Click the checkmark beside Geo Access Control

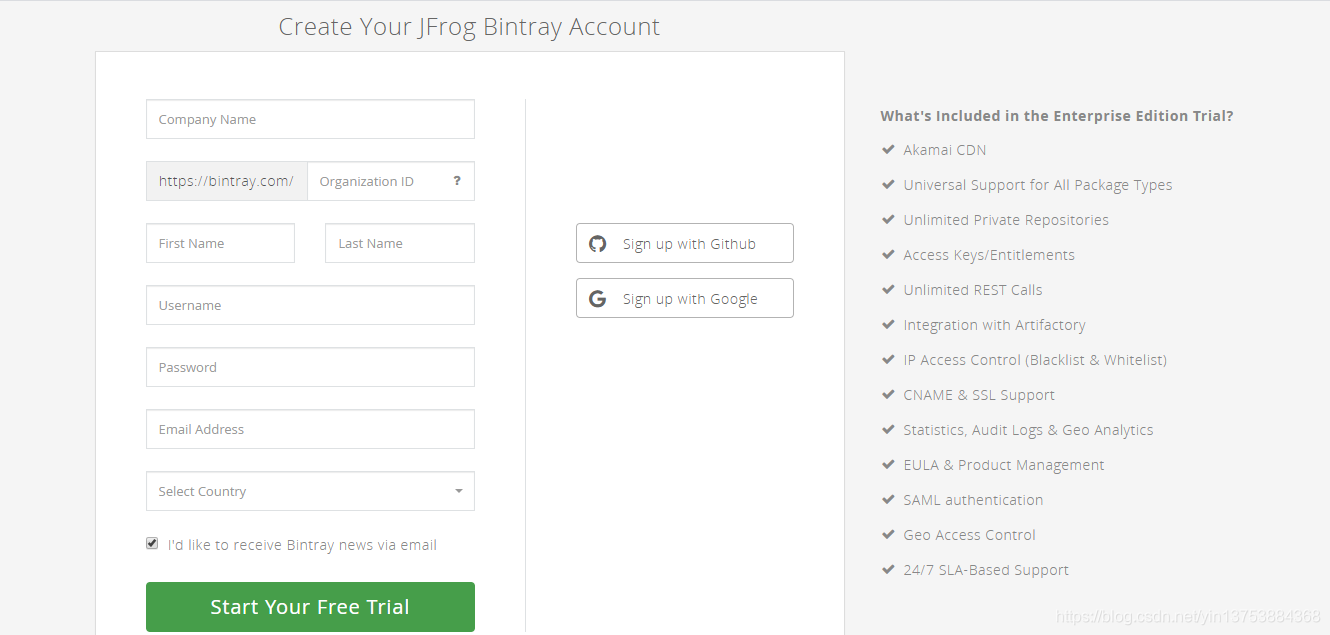(x=887, y=535)
